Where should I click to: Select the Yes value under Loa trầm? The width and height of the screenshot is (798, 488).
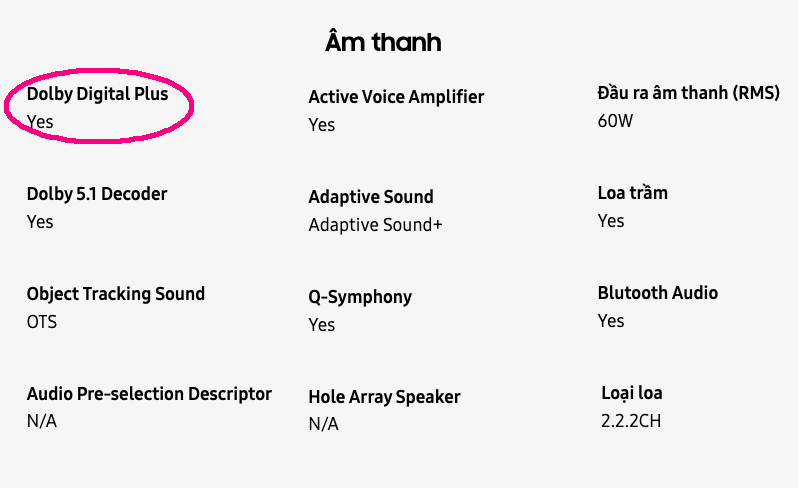click(x=611, y=221)
